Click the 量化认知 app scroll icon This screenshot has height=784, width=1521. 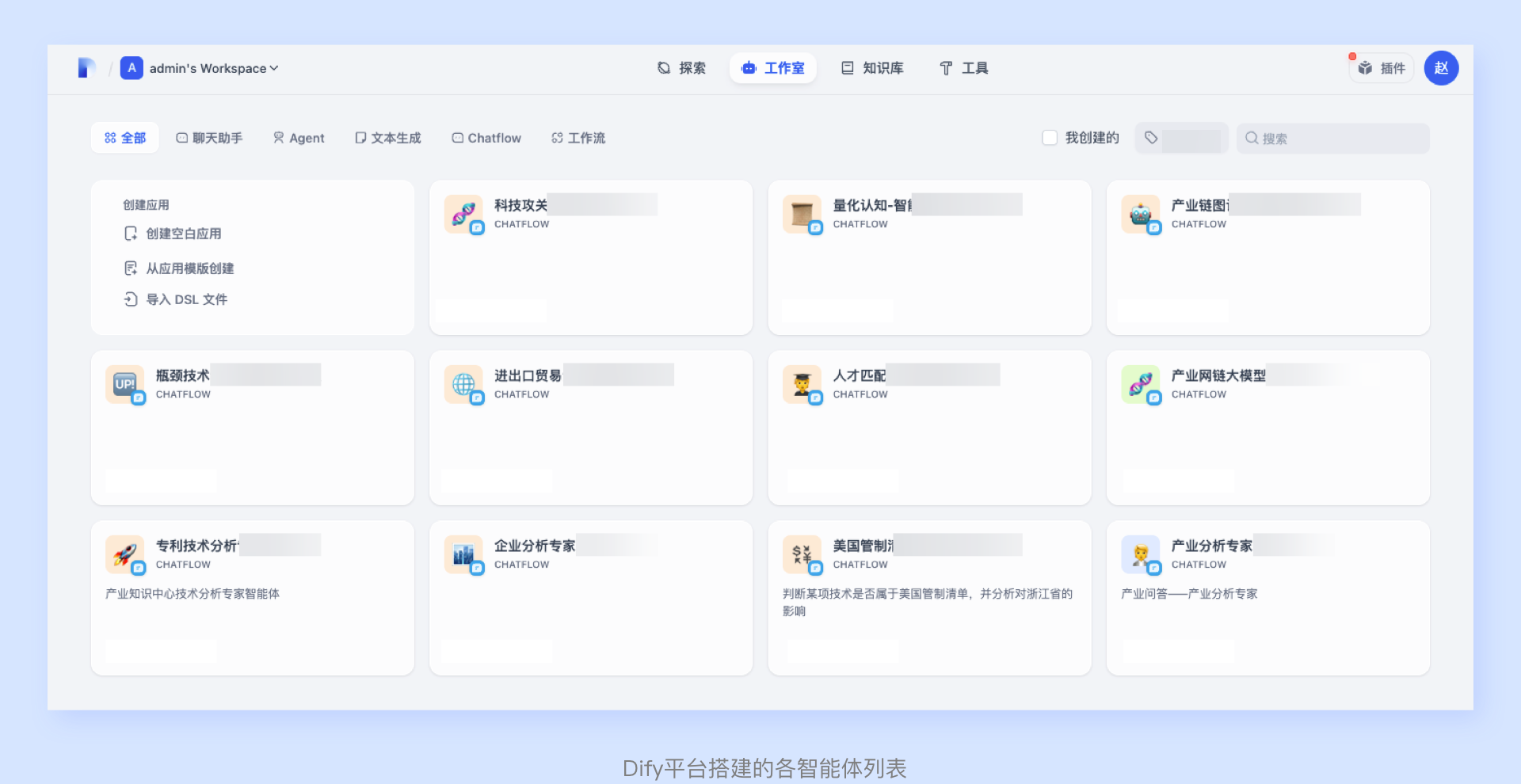[802, 214]
